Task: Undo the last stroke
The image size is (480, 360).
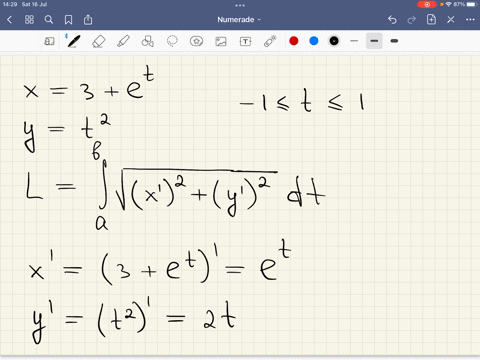Action: (392, 20)
